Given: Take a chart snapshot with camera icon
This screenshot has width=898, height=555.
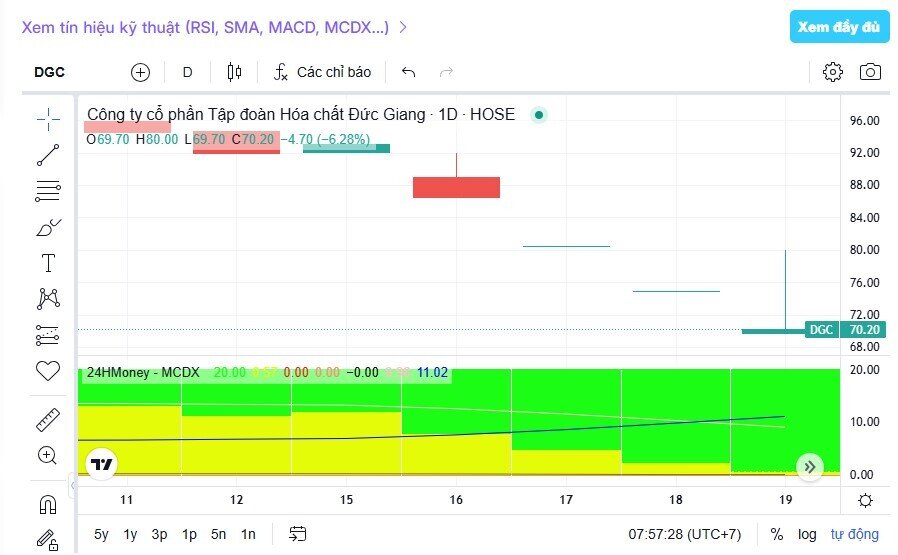Looking at the screenshot, I should [870, 72].
